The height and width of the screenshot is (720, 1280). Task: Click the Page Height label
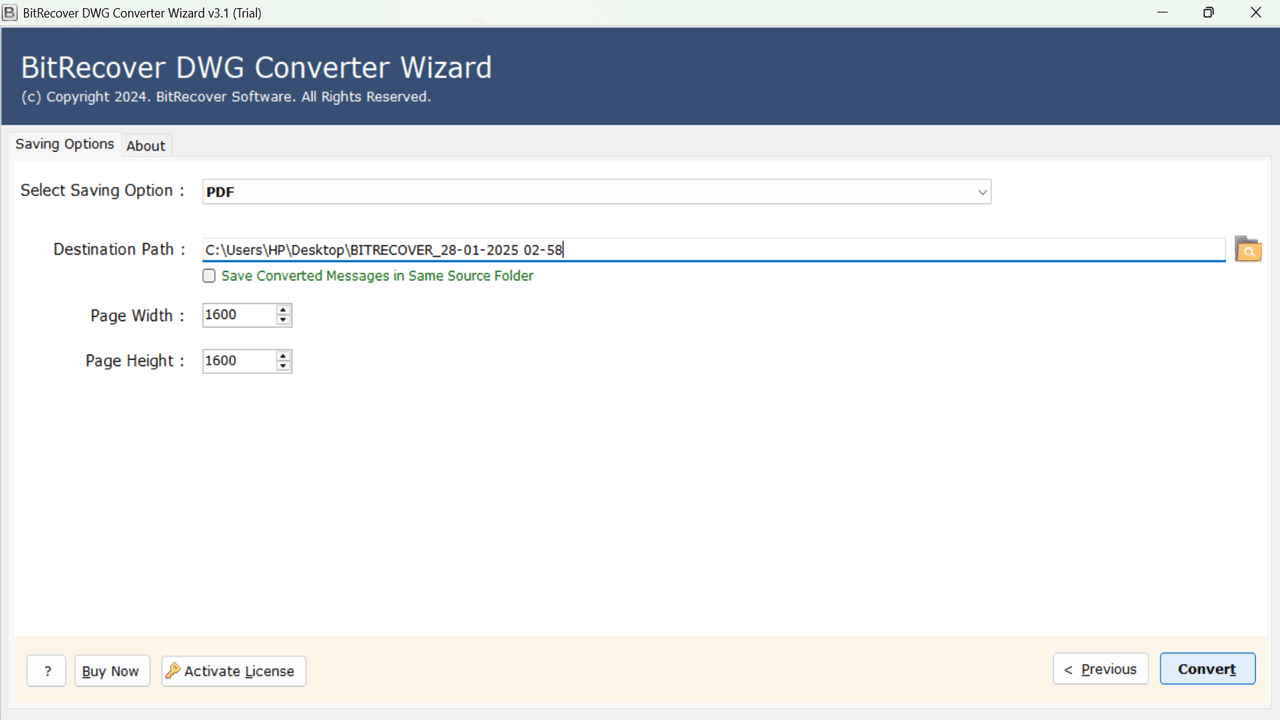point(134,360)
